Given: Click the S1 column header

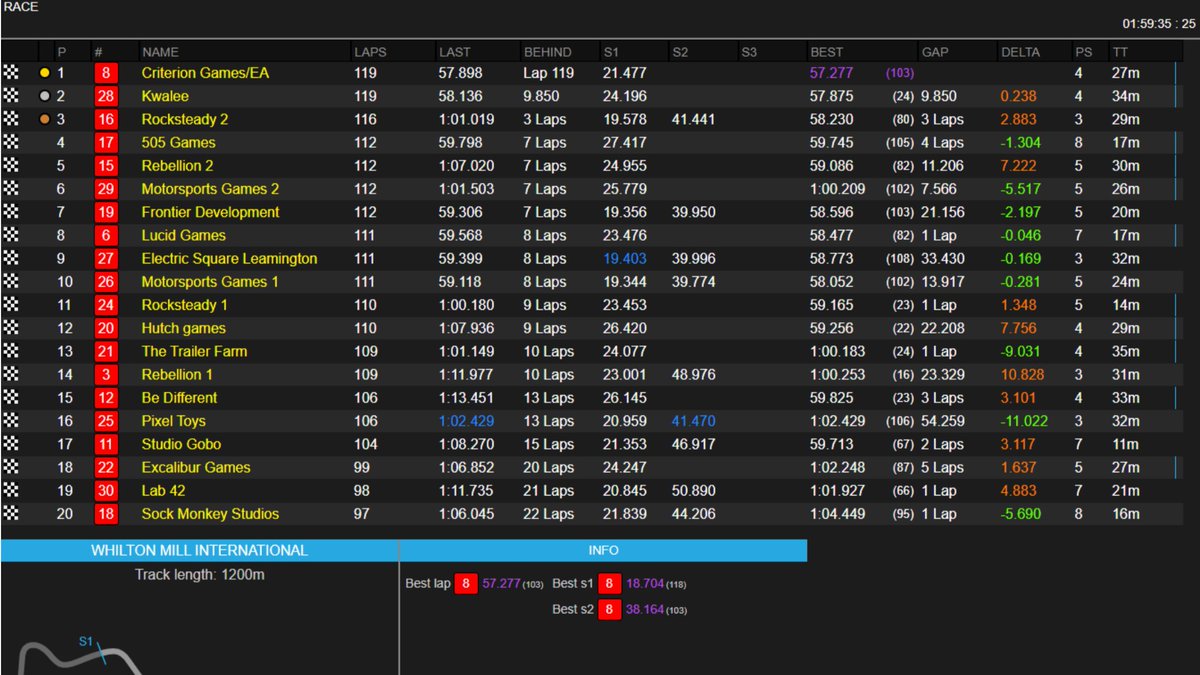Looking at the screenshot, I should [611, 52].
